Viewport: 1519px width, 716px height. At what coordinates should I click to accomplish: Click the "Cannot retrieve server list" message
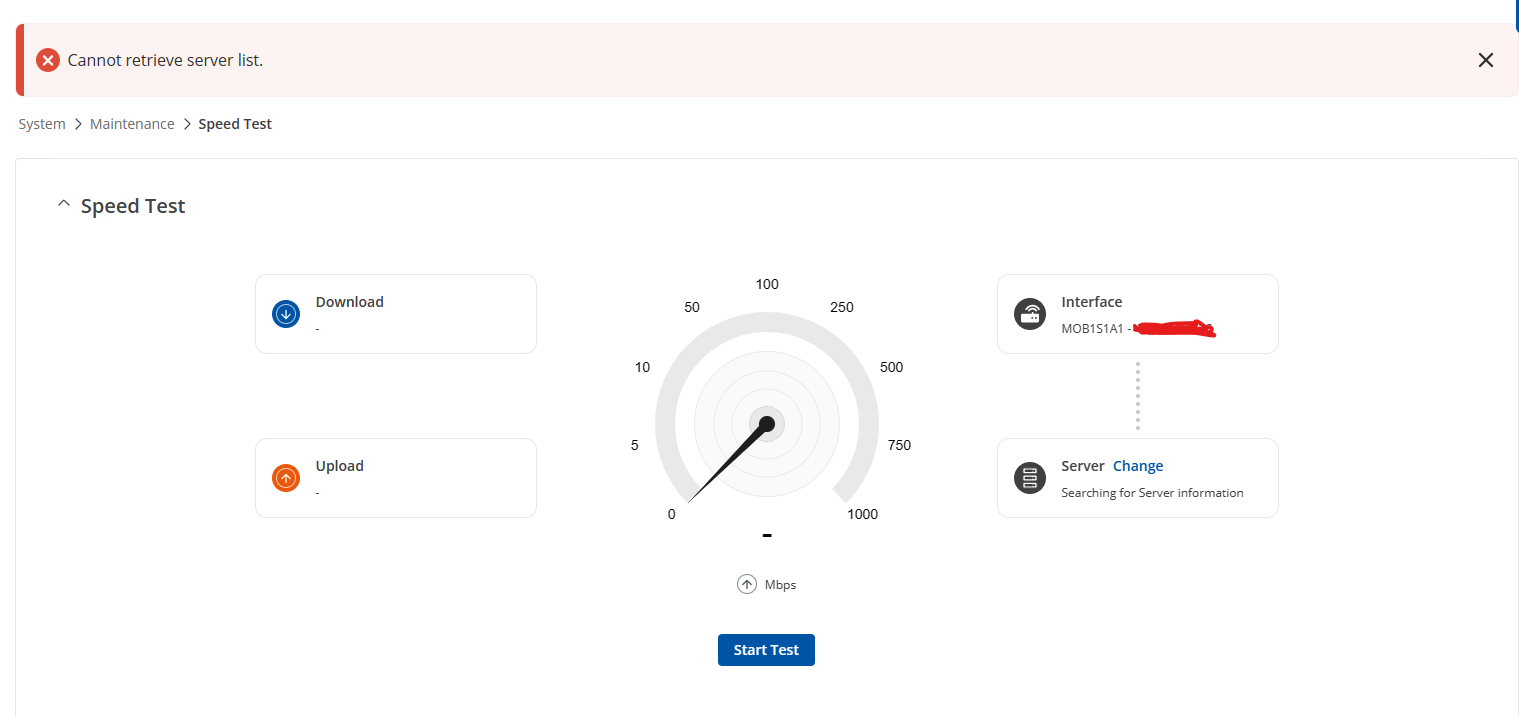click(165, 60)
